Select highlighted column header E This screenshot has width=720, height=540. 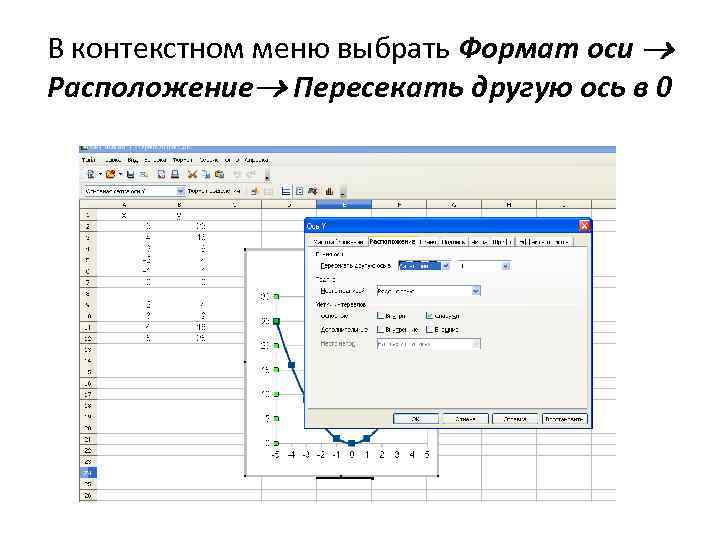(344, 204)
